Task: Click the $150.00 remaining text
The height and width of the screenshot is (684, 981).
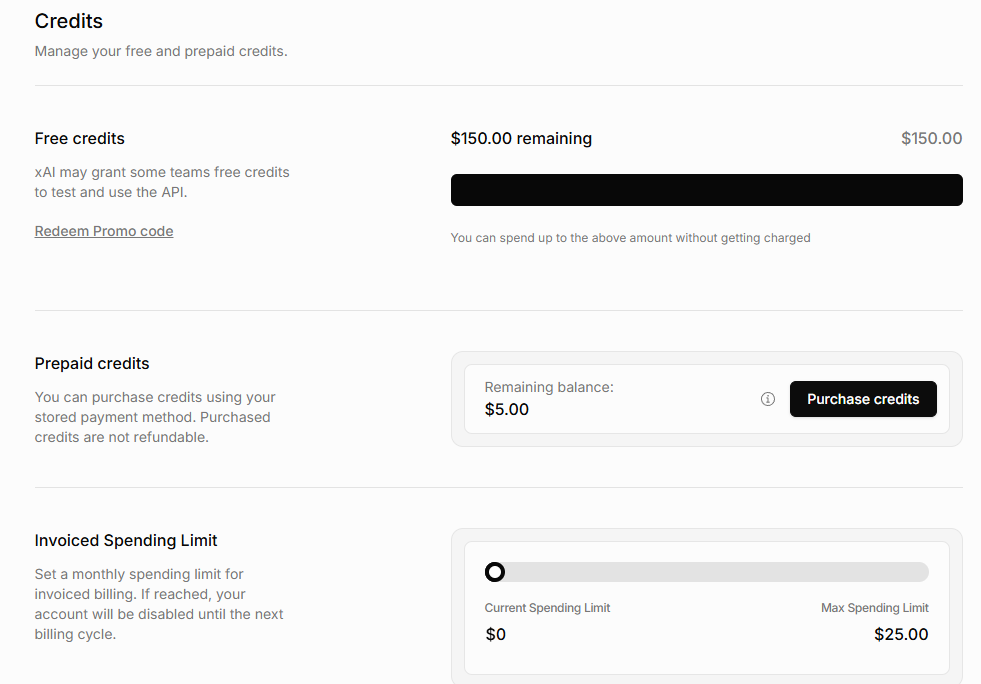Action: point(521,138)
